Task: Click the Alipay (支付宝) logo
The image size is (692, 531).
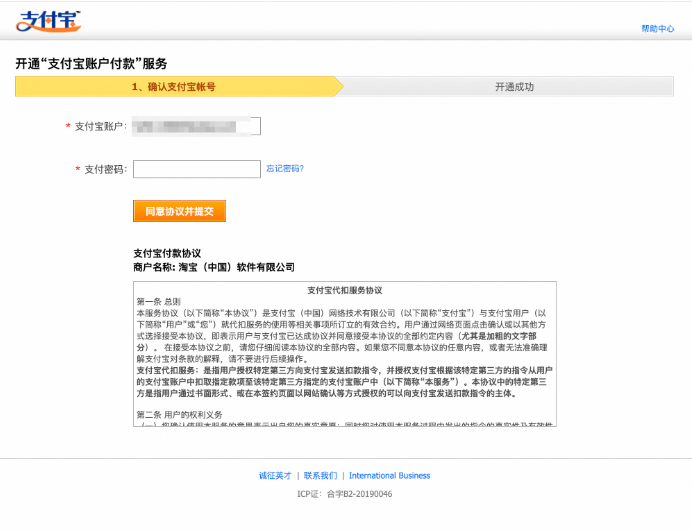Action: [49, 21]
